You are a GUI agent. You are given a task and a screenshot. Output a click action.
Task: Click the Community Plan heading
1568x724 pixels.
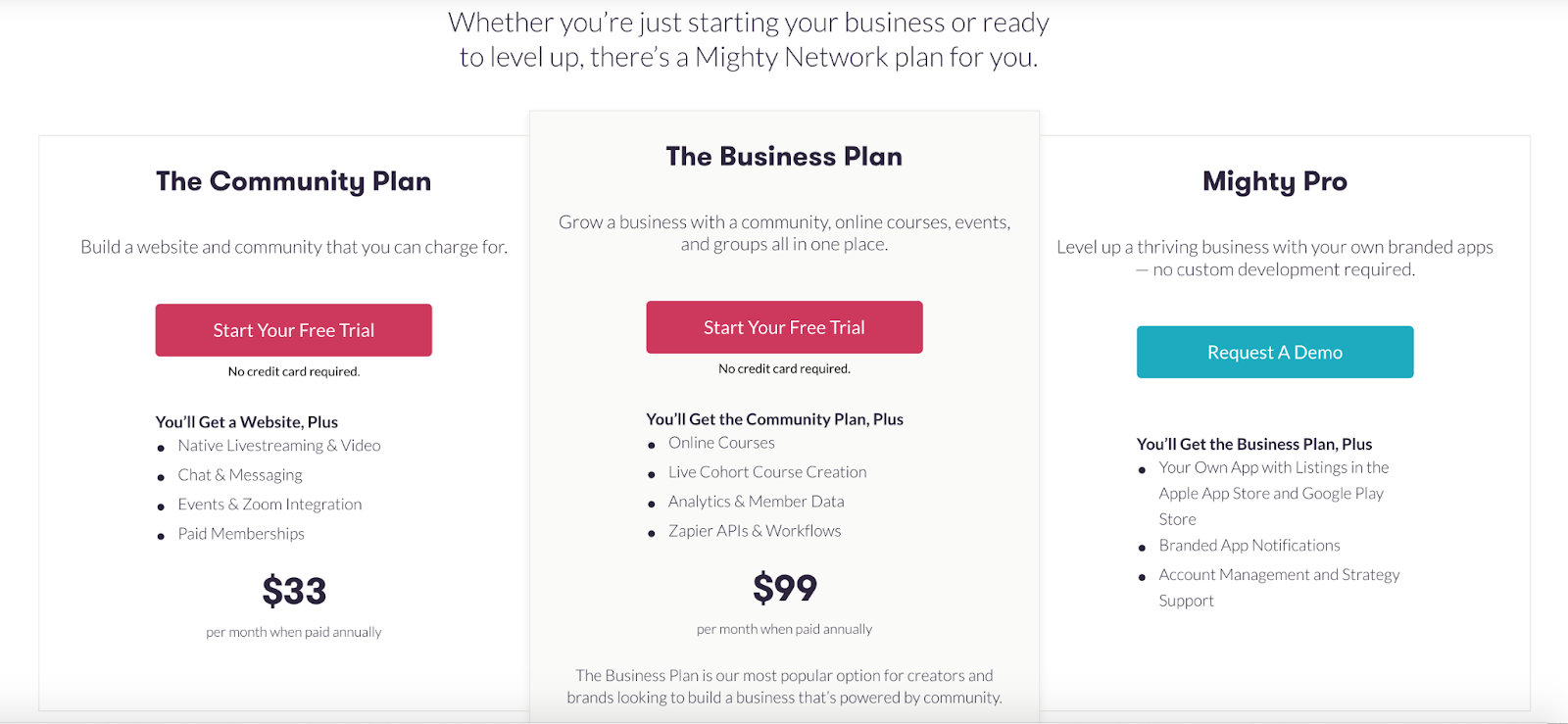click(293, 181)
